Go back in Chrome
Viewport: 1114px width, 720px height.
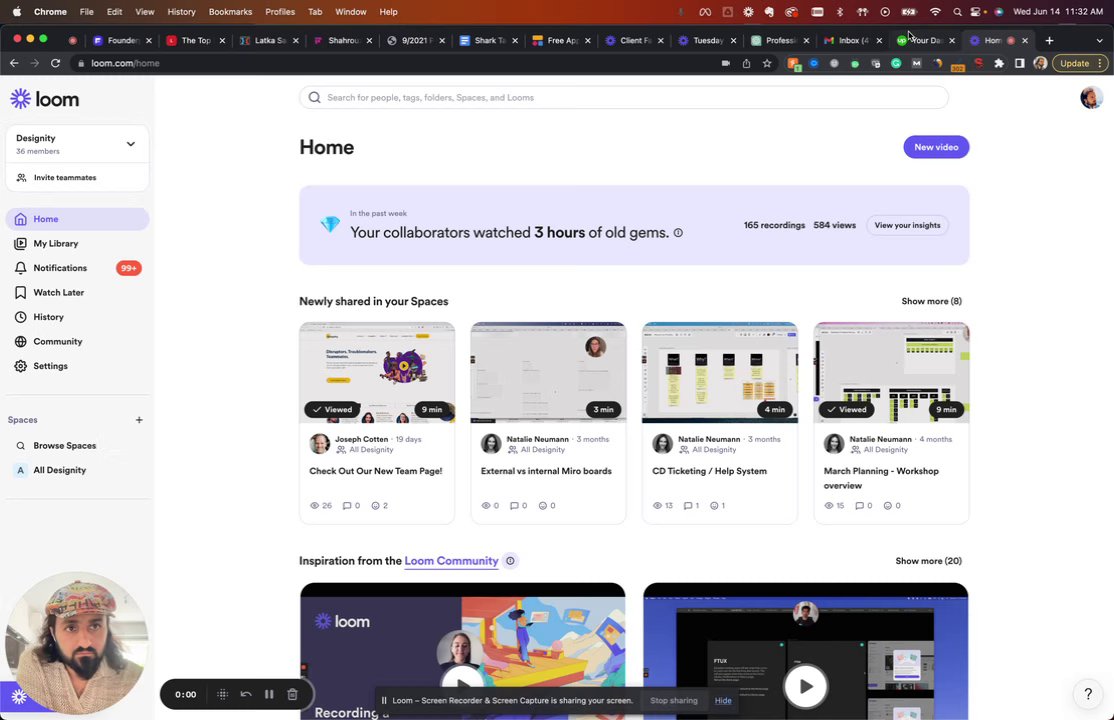(14, 63)
